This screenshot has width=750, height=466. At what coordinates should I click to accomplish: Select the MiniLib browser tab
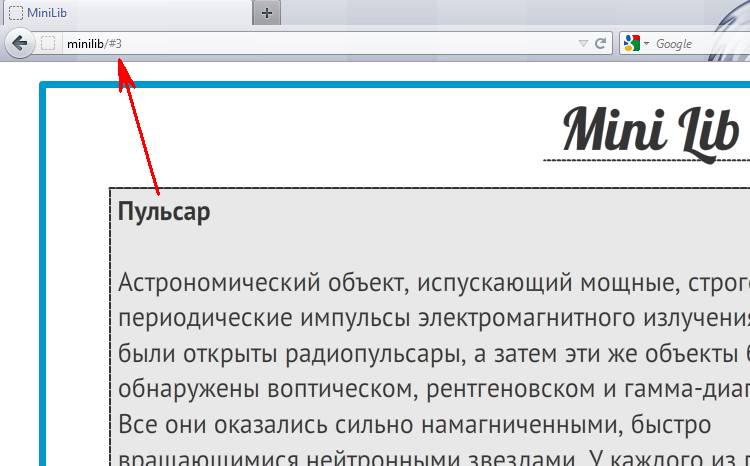[x=128, y=13]
